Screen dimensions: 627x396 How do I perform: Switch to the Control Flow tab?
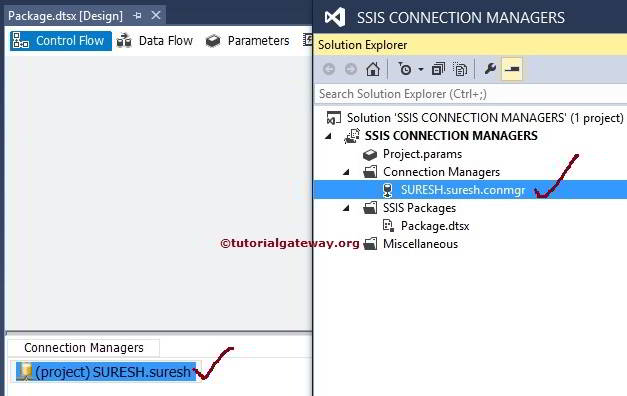[60, 41]
